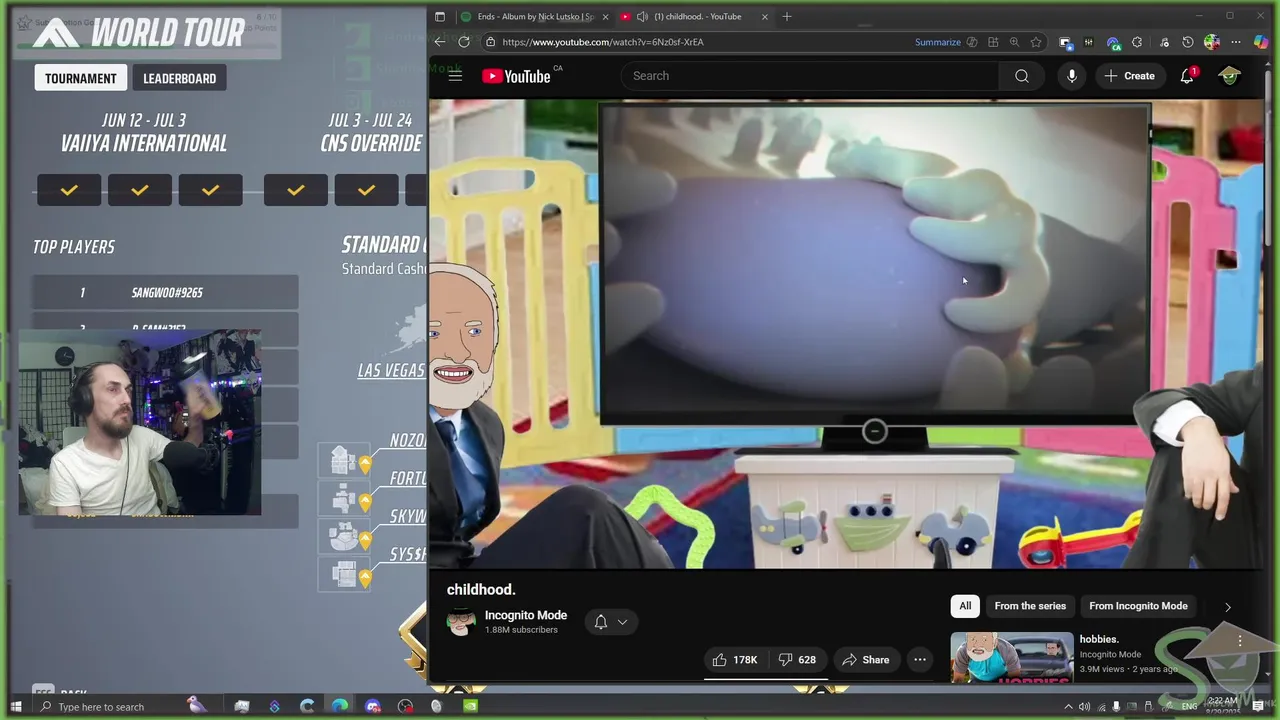Open the Incognito Mode channel name link
Viewport: 1280px width, 720px height.
click(526, 615)
